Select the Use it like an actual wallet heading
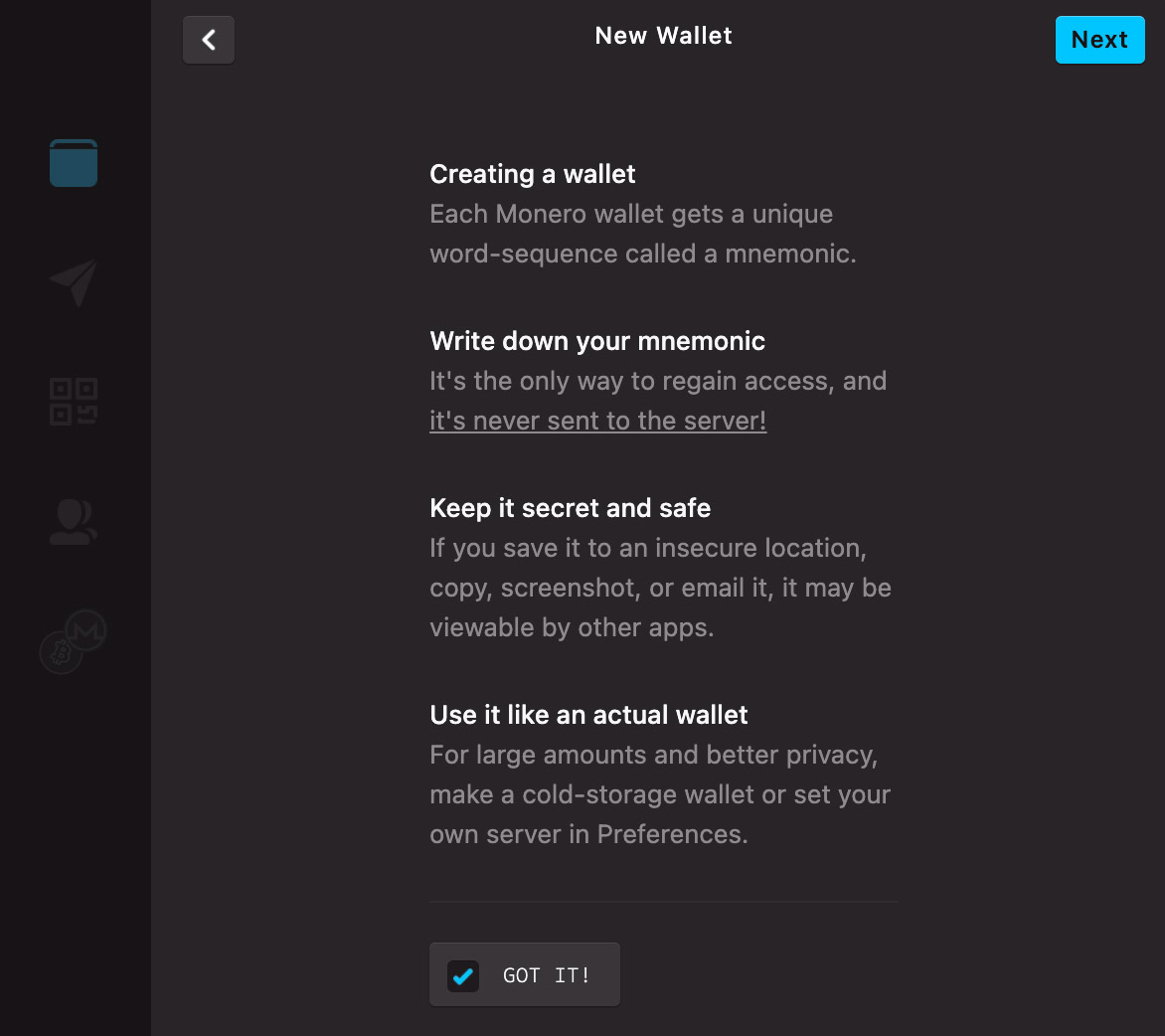This screenshot has height=1036, width=1165. coord(588,715)
